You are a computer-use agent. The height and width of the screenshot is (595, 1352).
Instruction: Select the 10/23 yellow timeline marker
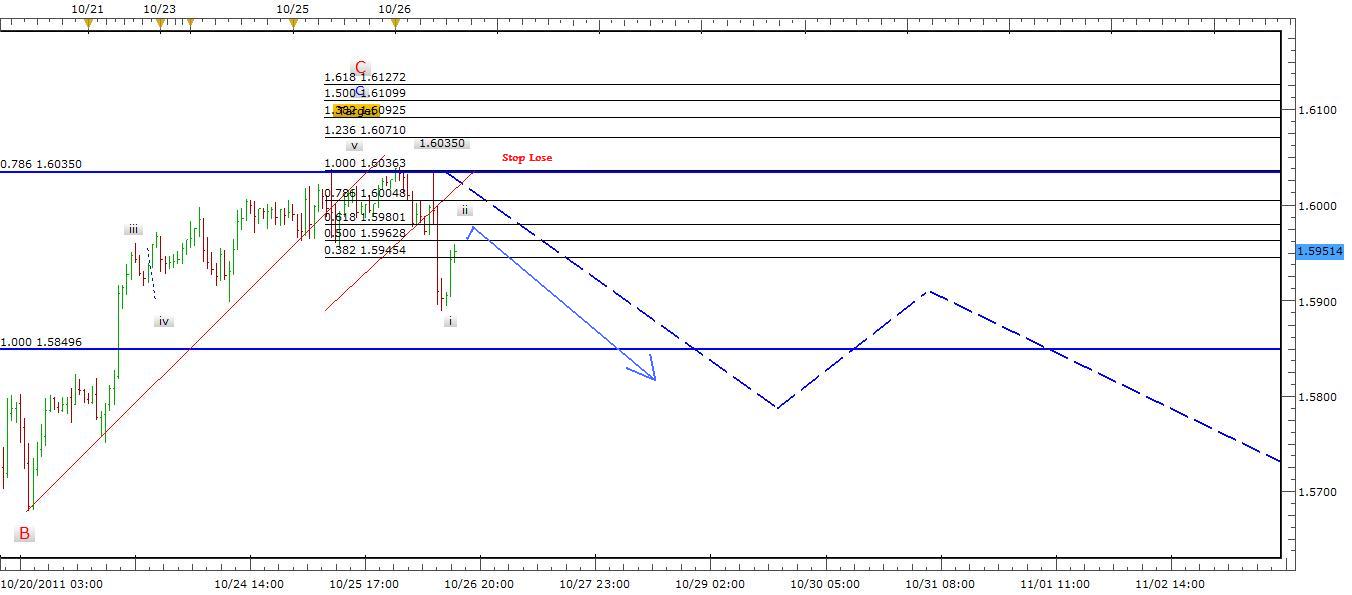tap(160, 18)
